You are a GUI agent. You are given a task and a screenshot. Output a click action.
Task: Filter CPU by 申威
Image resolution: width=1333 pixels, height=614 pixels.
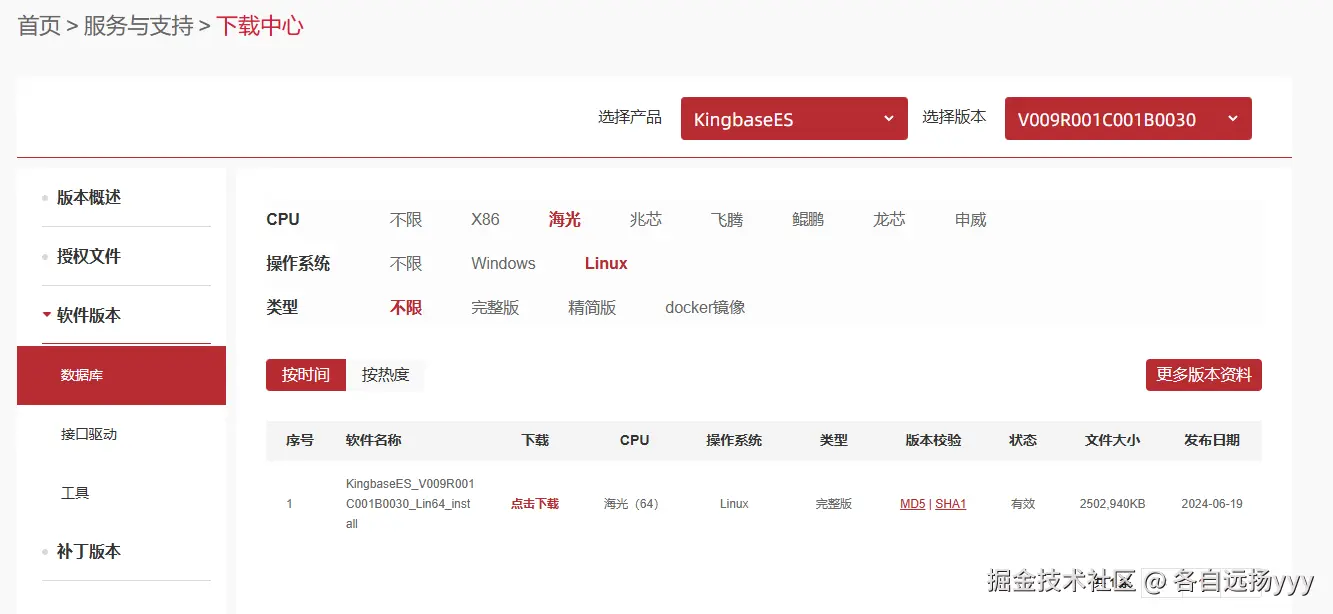(x=971, y=220)
